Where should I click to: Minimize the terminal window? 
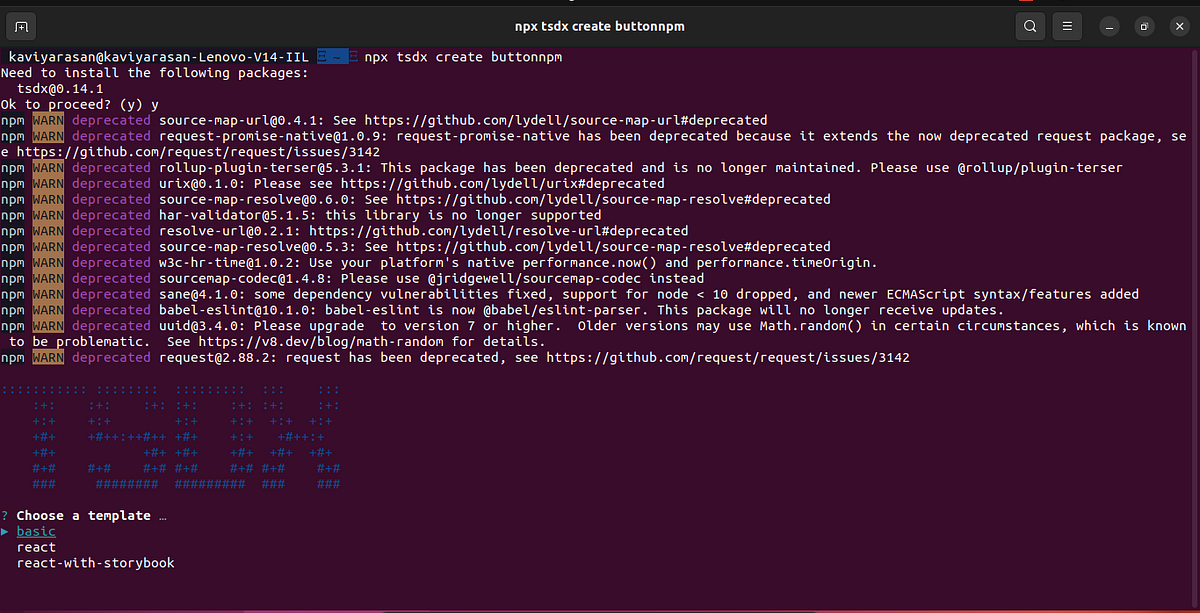tap(1106, 25)
